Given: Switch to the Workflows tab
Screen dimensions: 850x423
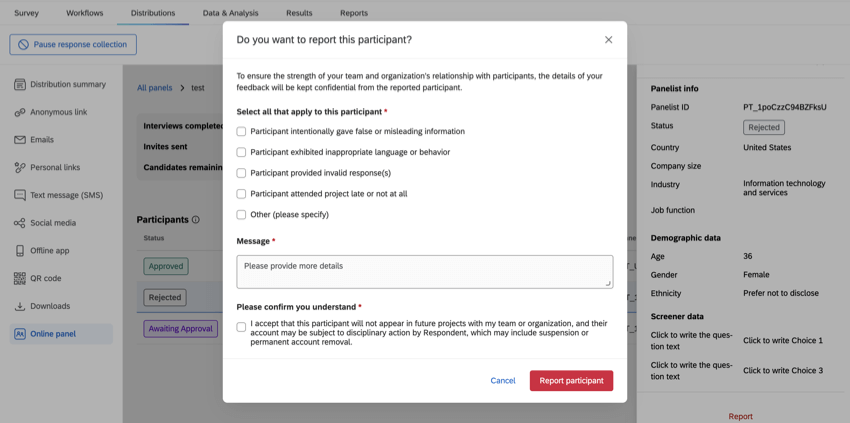Looking at the screenshot, I should coord(85,13).
